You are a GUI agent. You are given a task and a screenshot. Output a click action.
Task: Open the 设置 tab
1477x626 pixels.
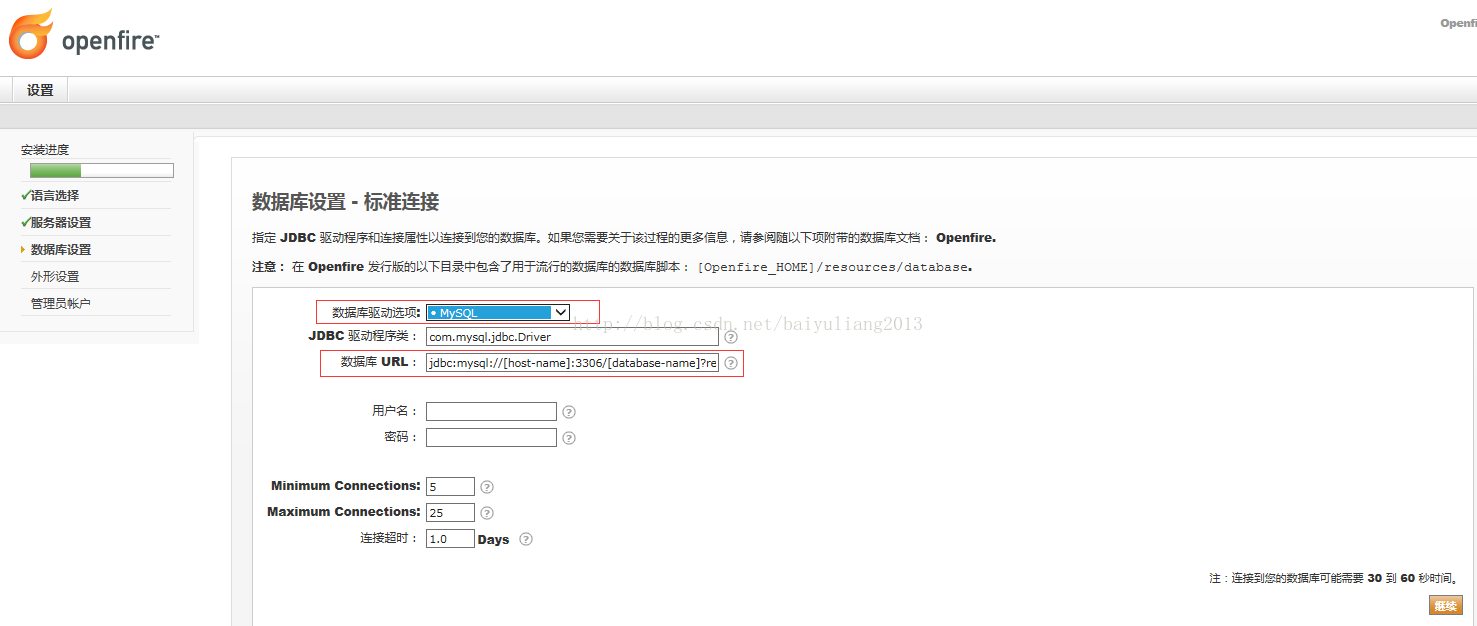[40, 90]
